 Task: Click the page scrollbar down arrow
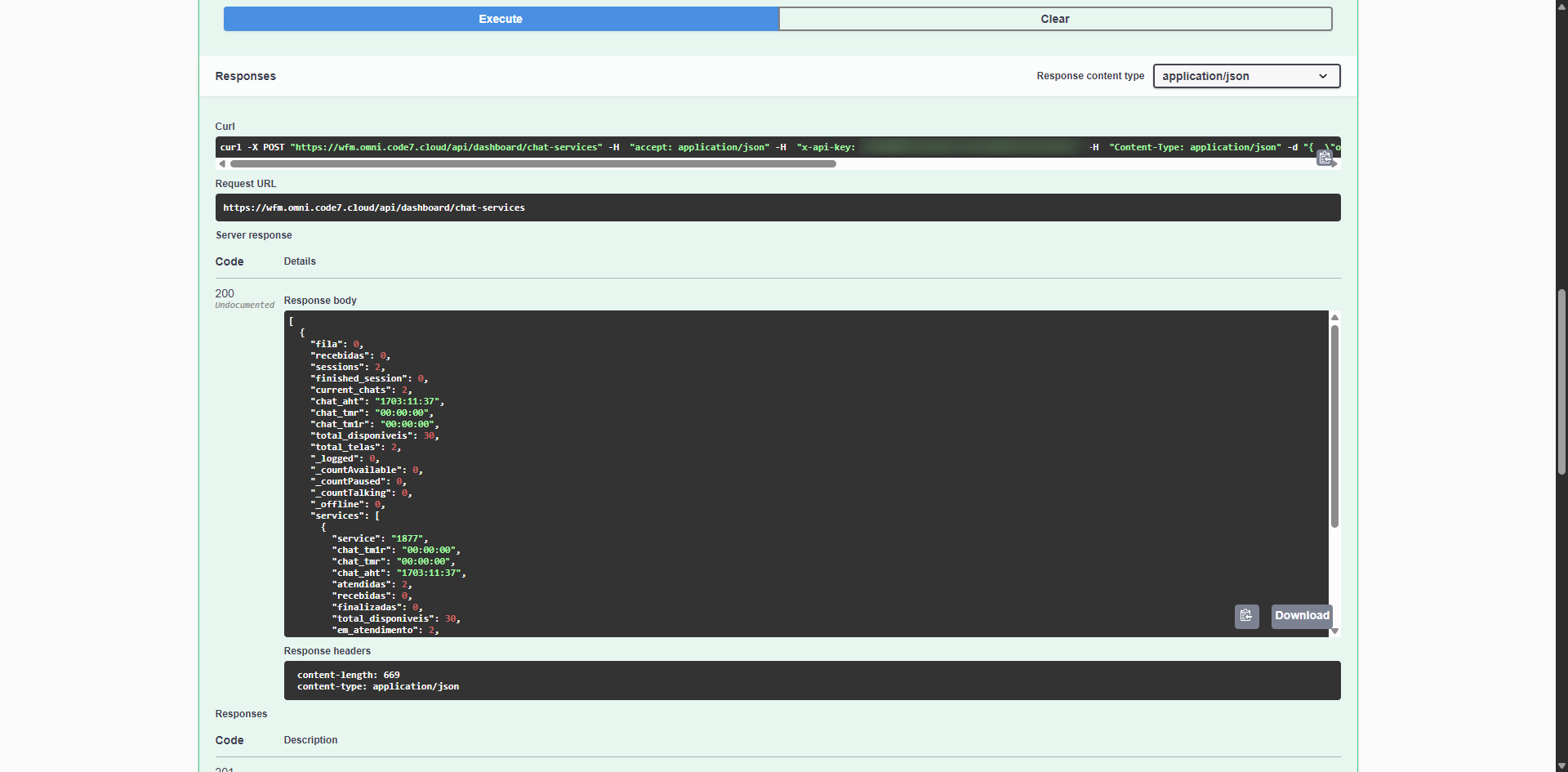pos(1561,765)
